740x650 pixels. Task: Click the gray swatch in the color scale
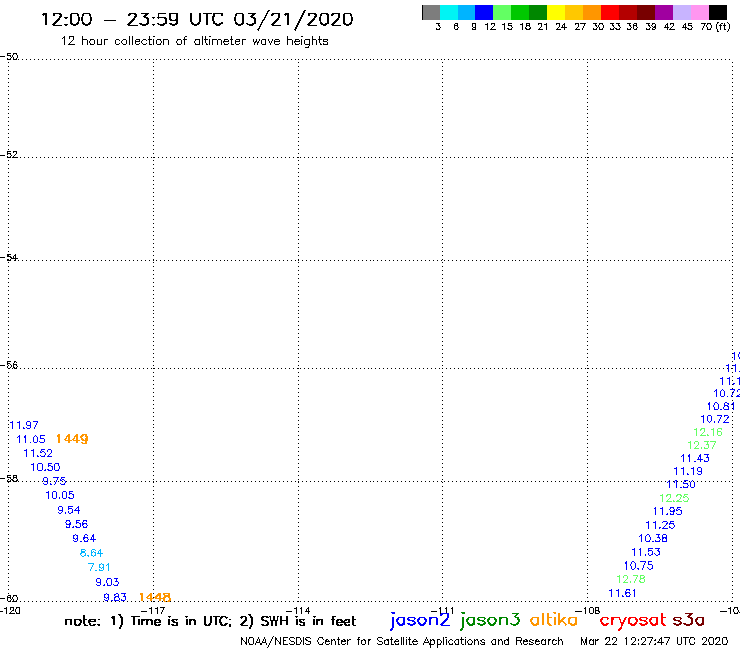[431, 12]
